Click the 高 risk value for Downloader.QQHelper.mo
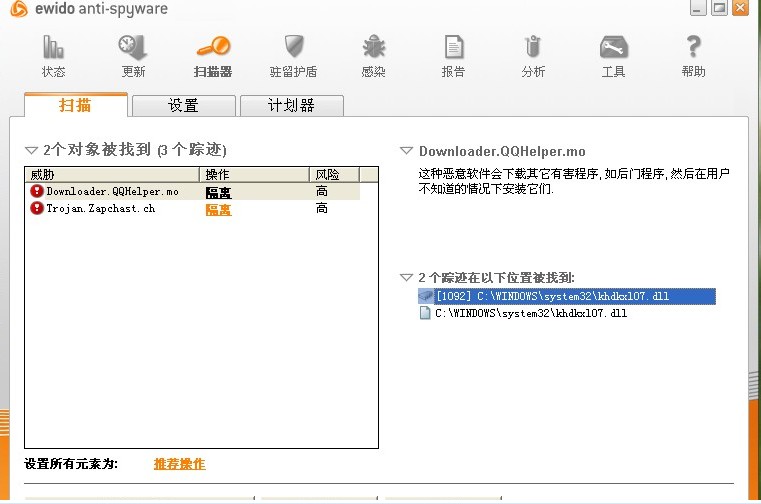The width and height of the screenshot is (761, 504). point(322,191)
